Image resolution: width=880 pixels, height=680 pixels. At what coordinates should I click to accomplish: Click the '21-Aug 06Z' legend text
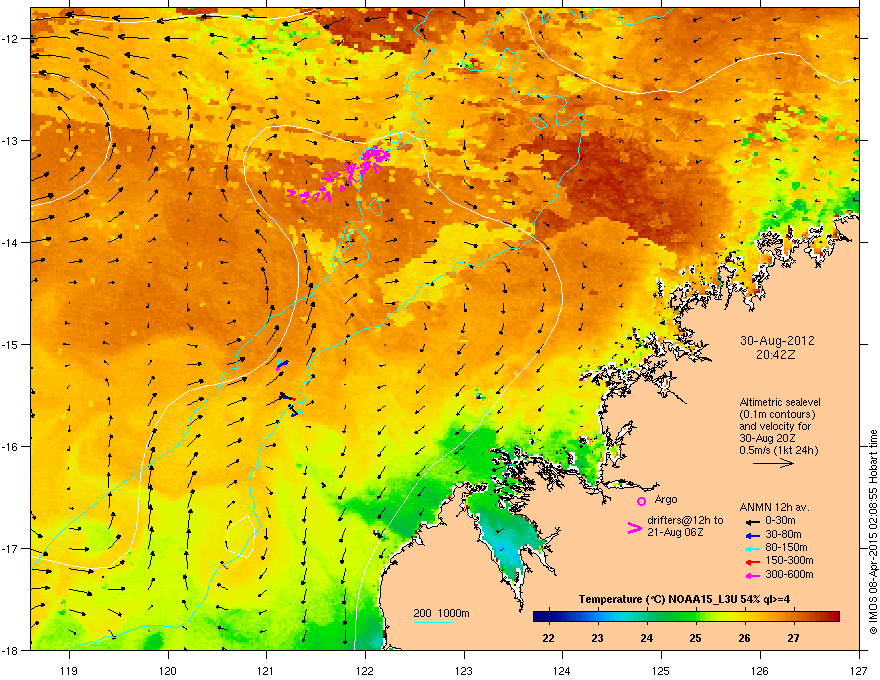(x=675, y=532)
